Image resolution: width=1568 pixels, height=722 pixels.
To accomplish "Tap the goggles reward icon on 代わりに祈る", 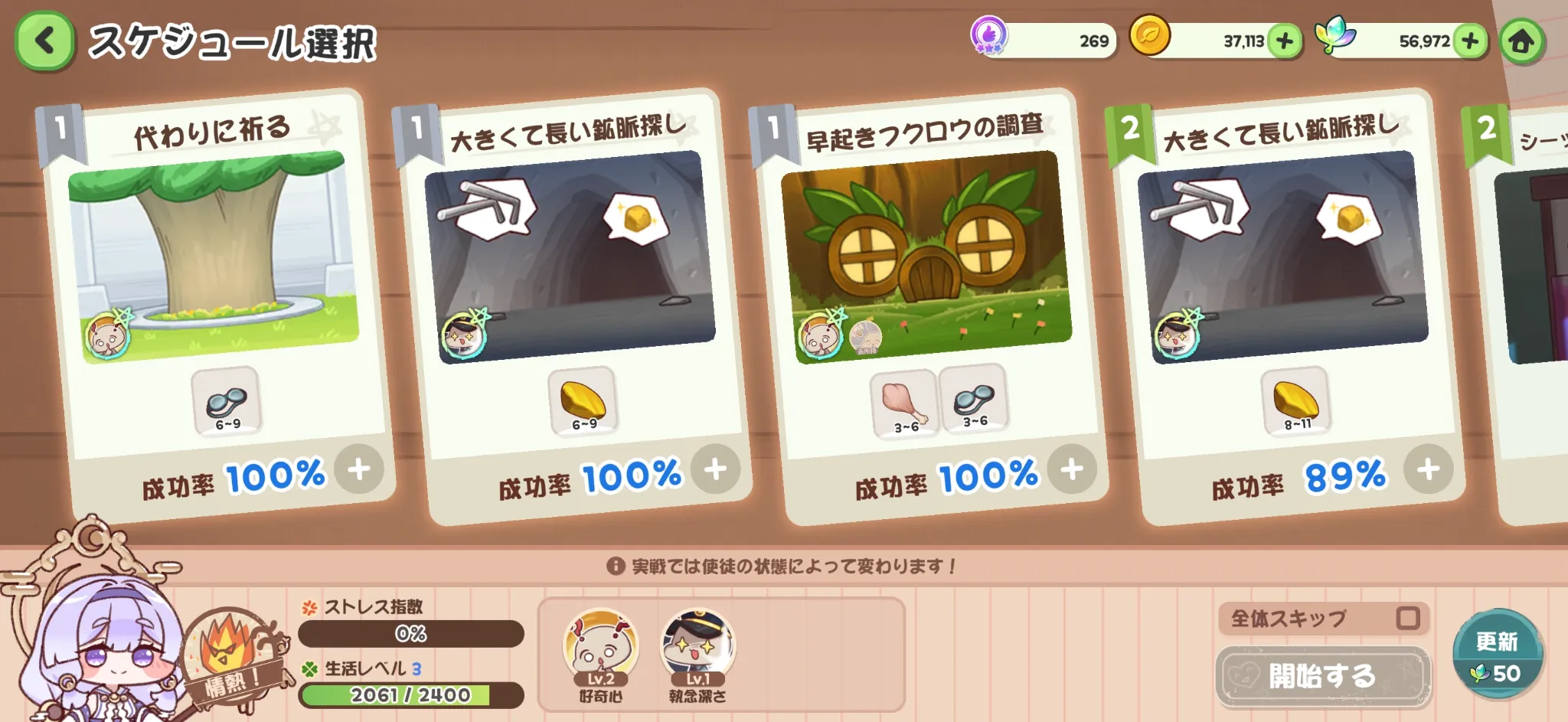I will coord(227,401).
